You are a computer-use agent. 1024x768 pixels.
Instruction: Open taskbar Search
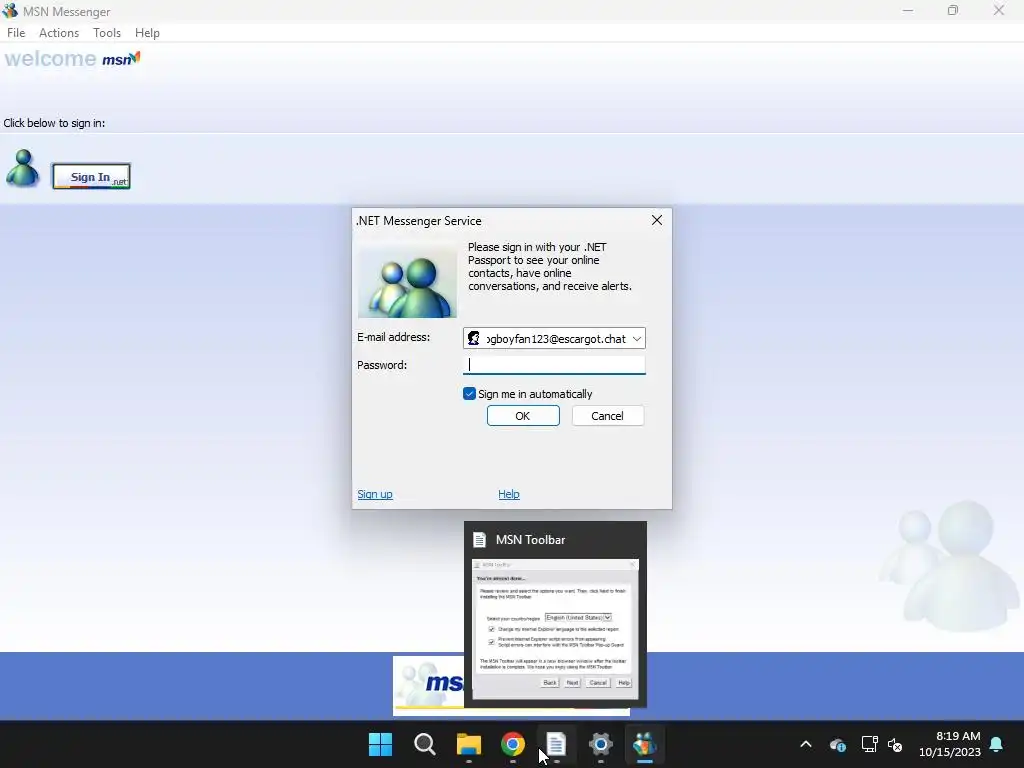(x=424, y=744)
